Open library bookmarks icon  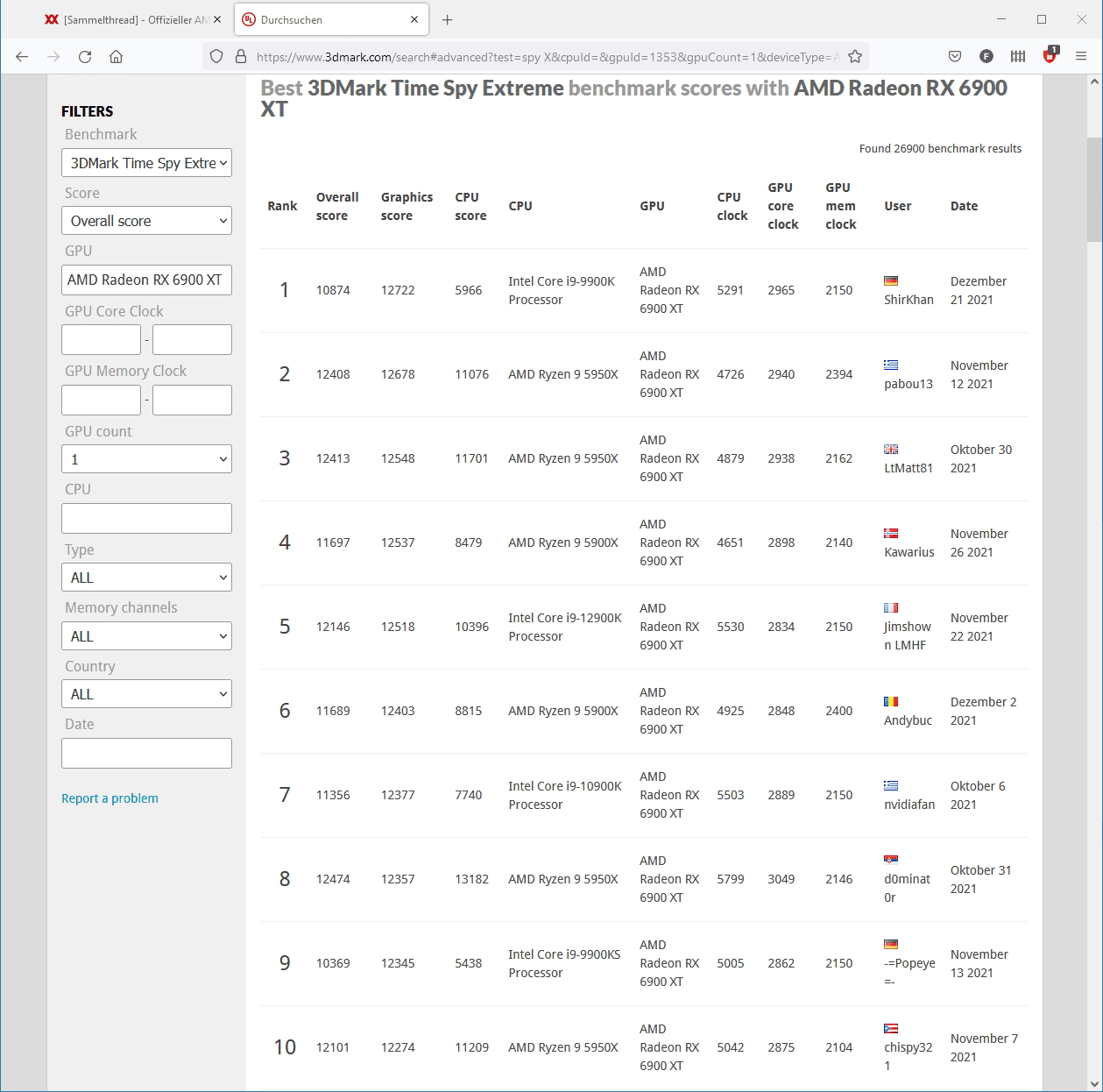(x=1018, y=57)
